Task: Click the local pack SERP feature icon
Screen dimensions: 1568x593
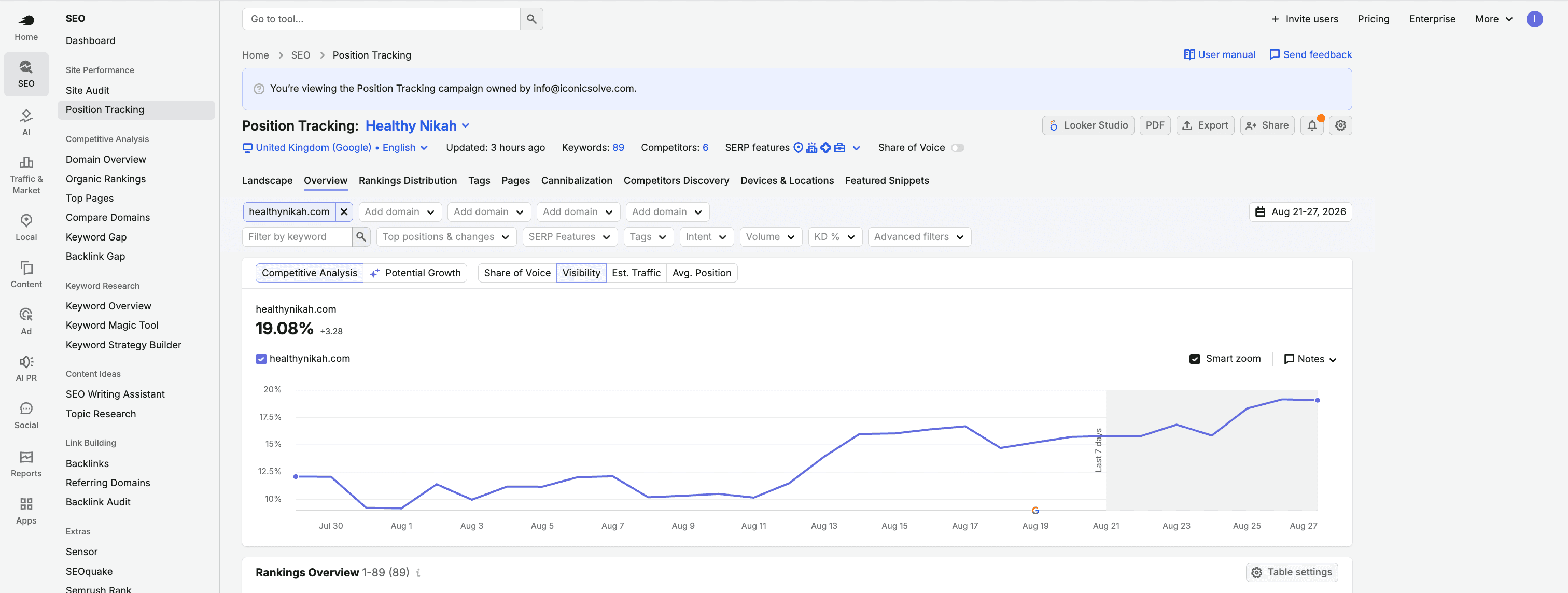Action: tap(798, 147)
